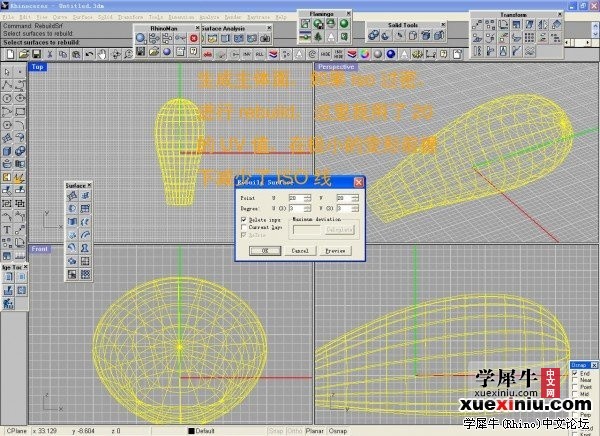Select the Rectangle tool in left toolbar
Screen dimensions: 600x436
pyautogui.click(x=20, y=112)
